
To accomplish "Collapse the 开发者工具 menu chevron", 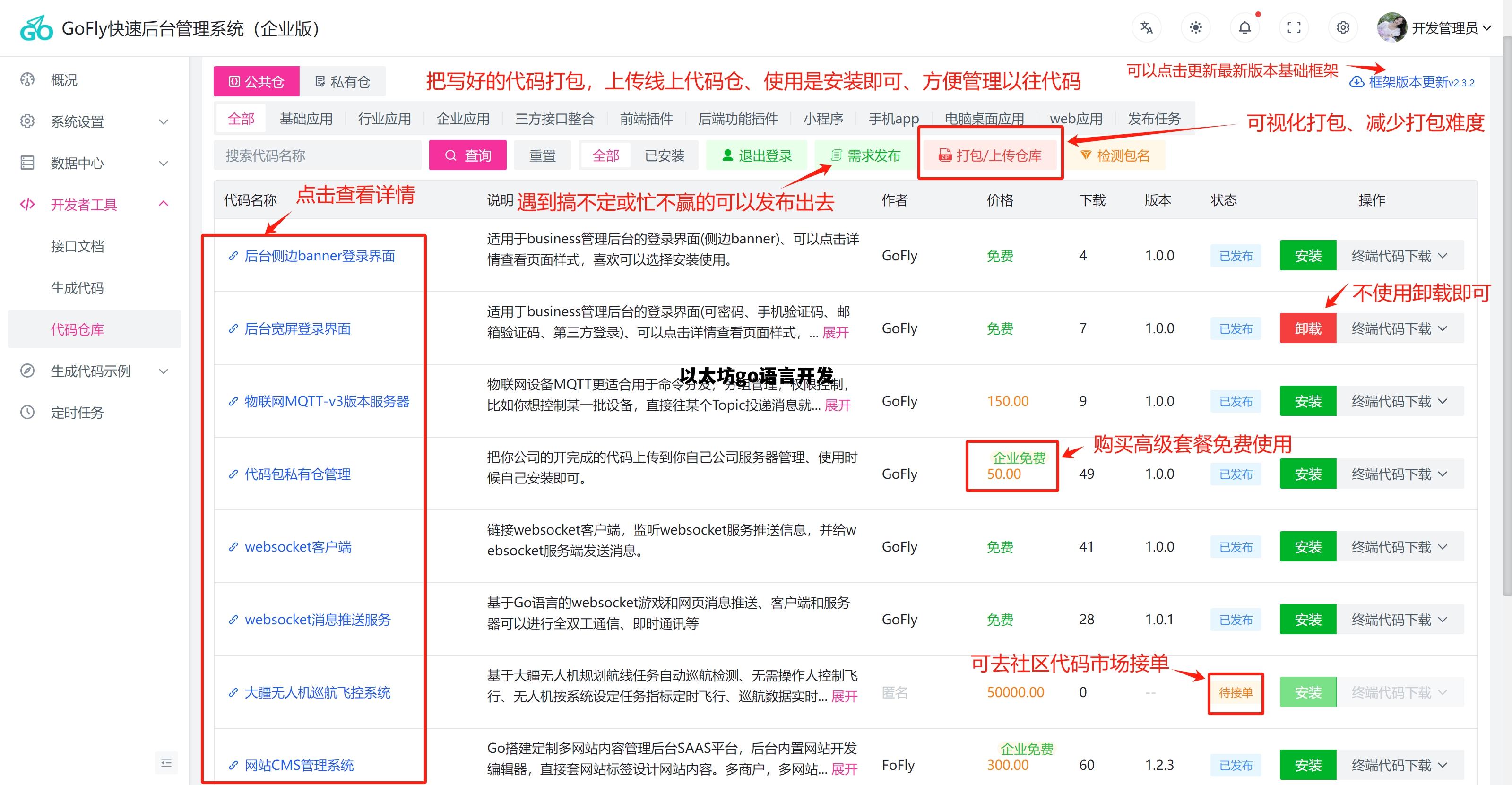I will pyautogui.click(x=164, y=204).
